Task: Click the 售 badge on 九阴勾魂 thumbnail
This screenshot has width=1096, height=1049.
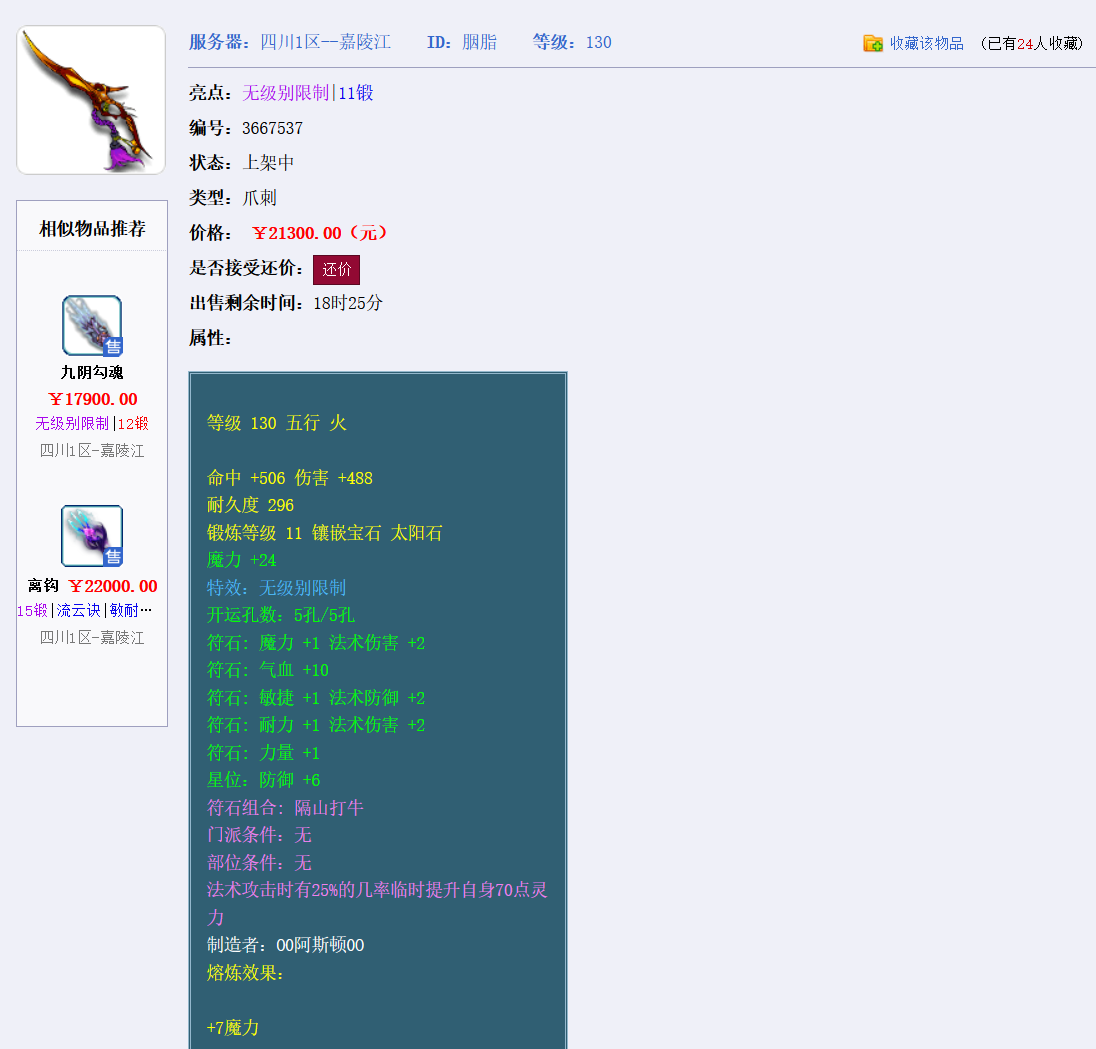Action: [113, 347]
